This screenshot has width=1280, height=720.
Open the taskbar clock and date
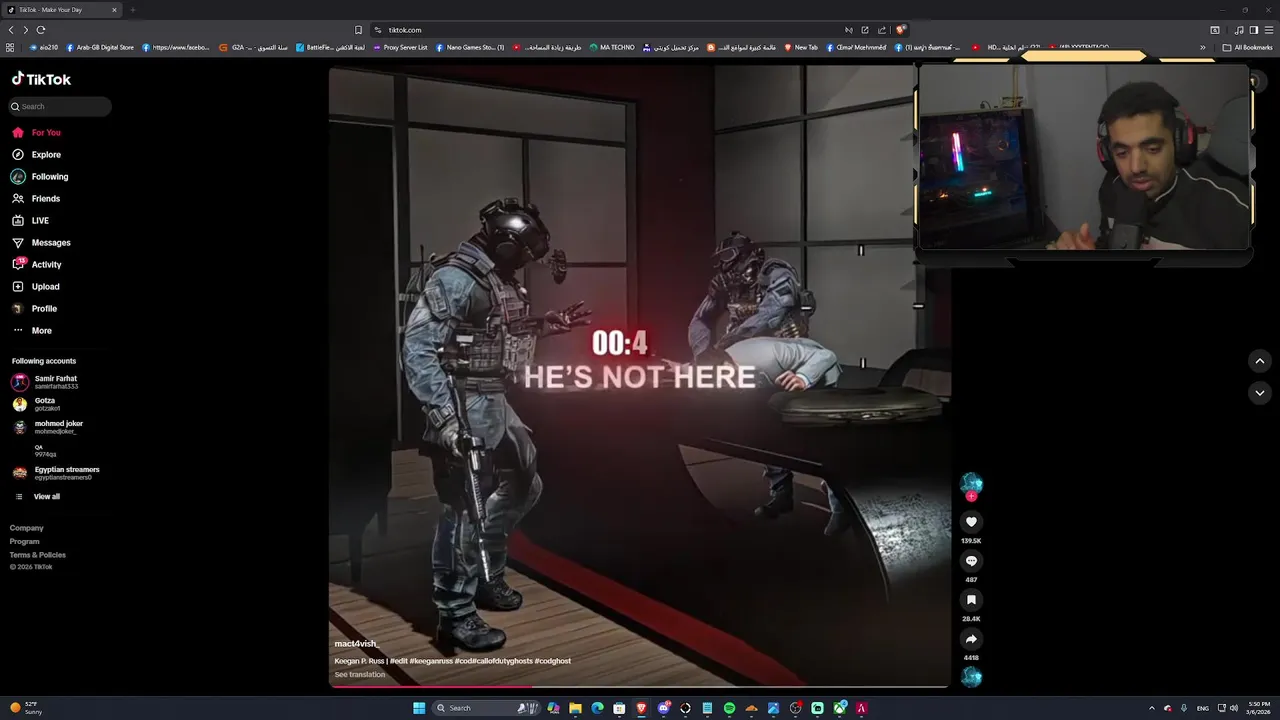(1259, 708)
